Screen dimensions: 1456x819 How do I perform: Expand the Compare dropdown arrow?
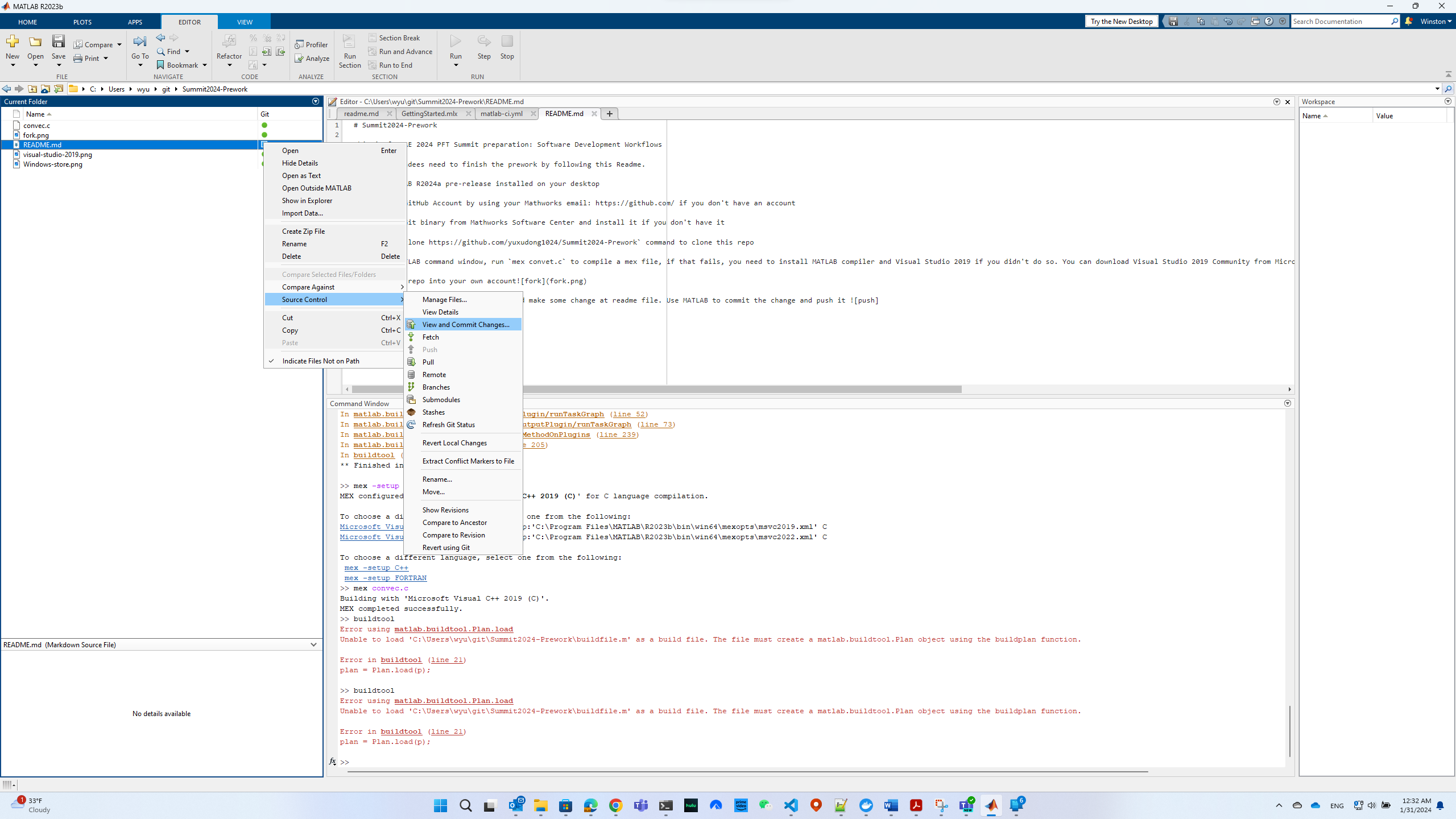[x=119, y=45]
